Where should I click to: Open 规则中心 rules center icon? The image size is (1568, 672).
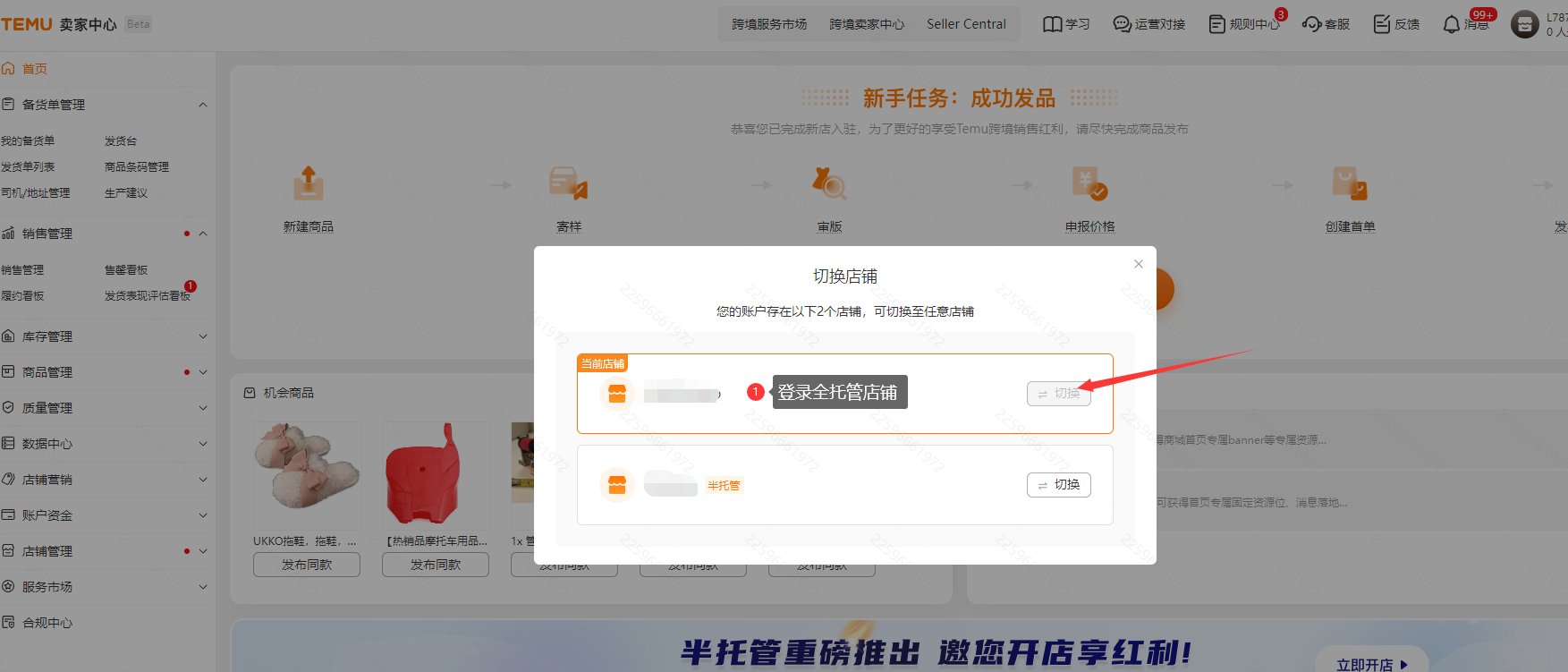click(x=1216, y=24)
